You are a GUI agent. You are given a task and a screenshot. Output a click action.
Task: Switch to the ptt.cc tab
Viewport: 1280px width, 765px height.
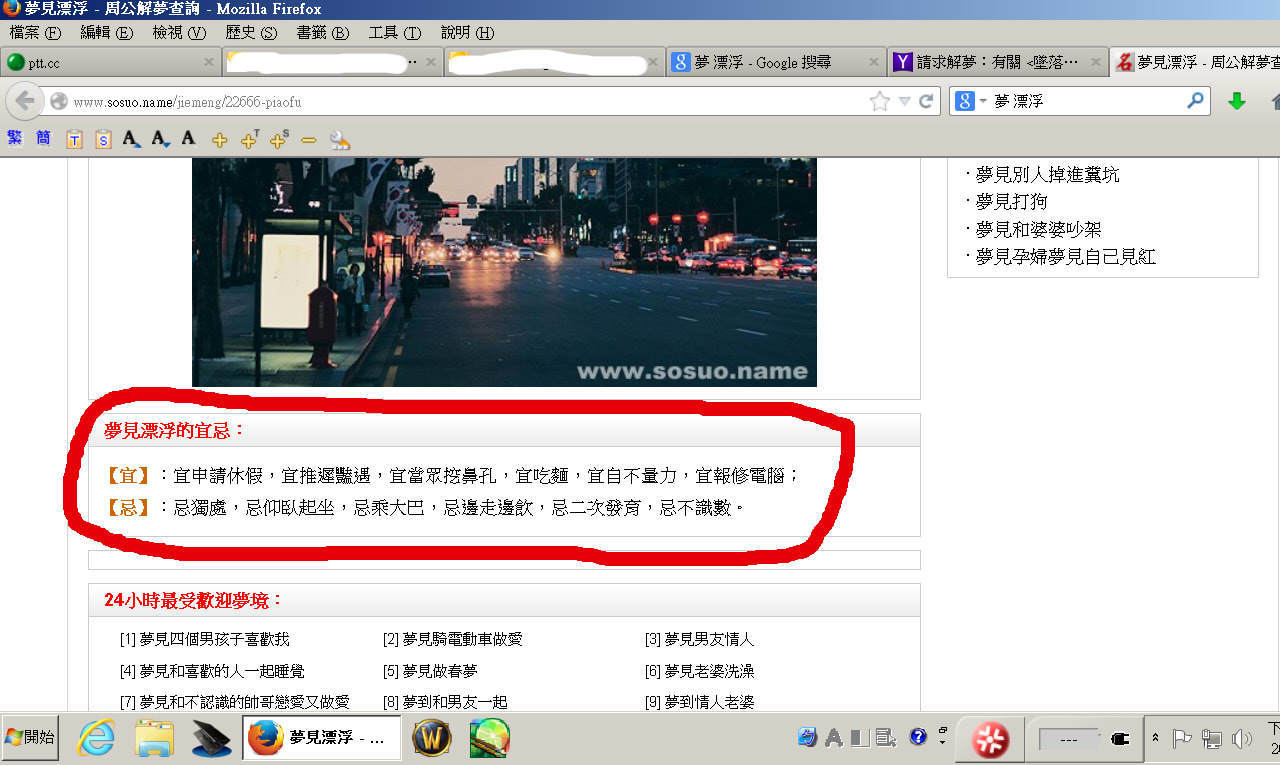coord(110,62)
